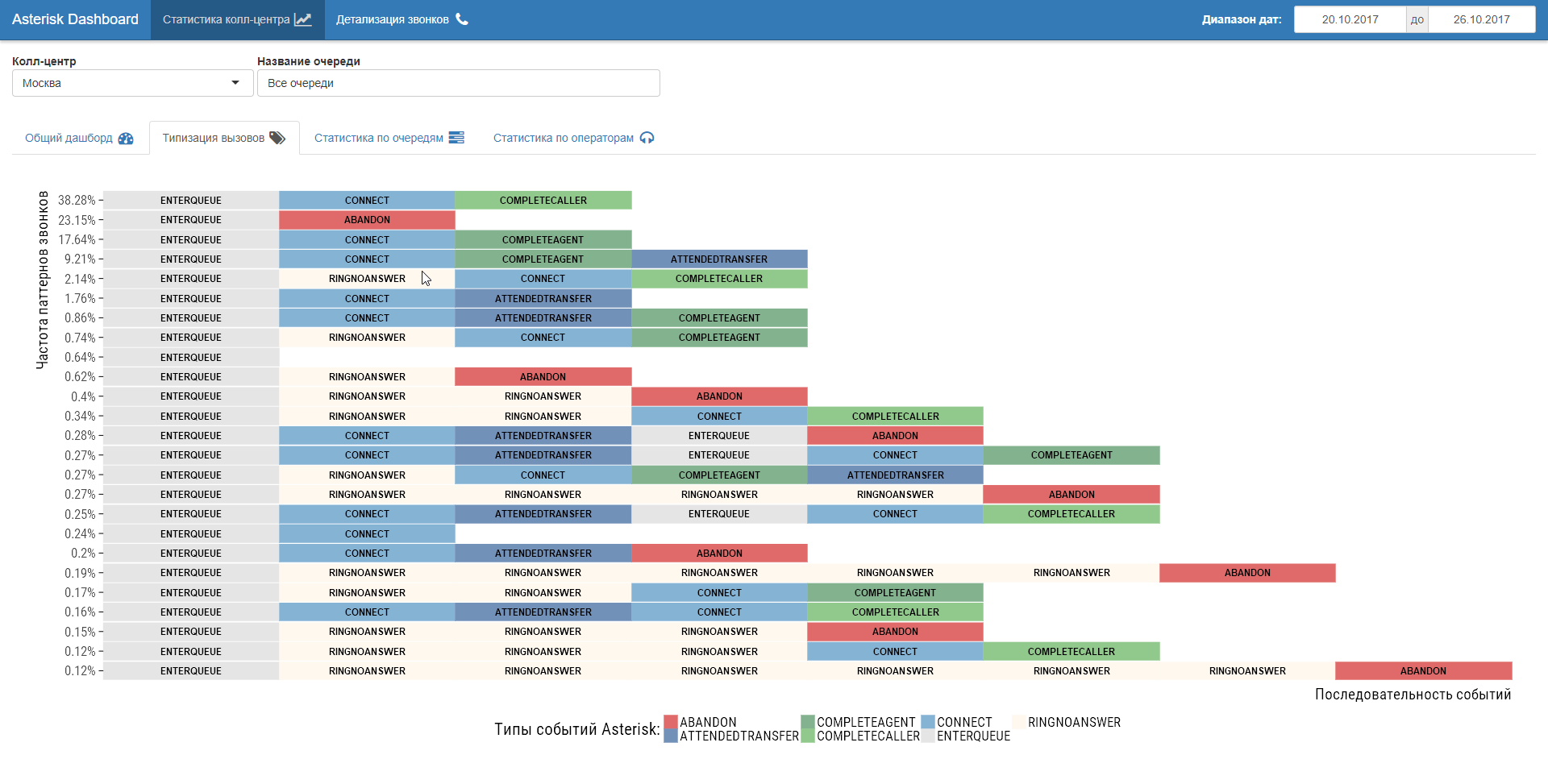The height and width of the screenshot is (784, 1548).
Task: Open the Статистика по операторам tab
Action: tap(573, 138)
